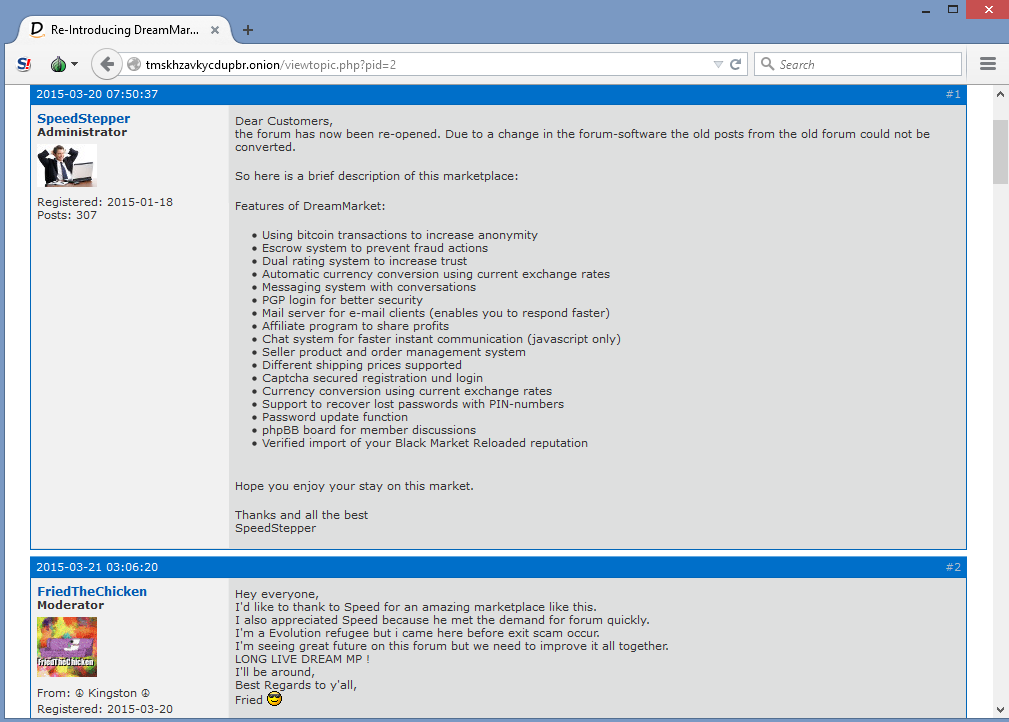Image resolution: width=1009 pixels, height=722 pixels.
Task: Click 'Captcha secured registration und login' item
Action: point(372,378)
